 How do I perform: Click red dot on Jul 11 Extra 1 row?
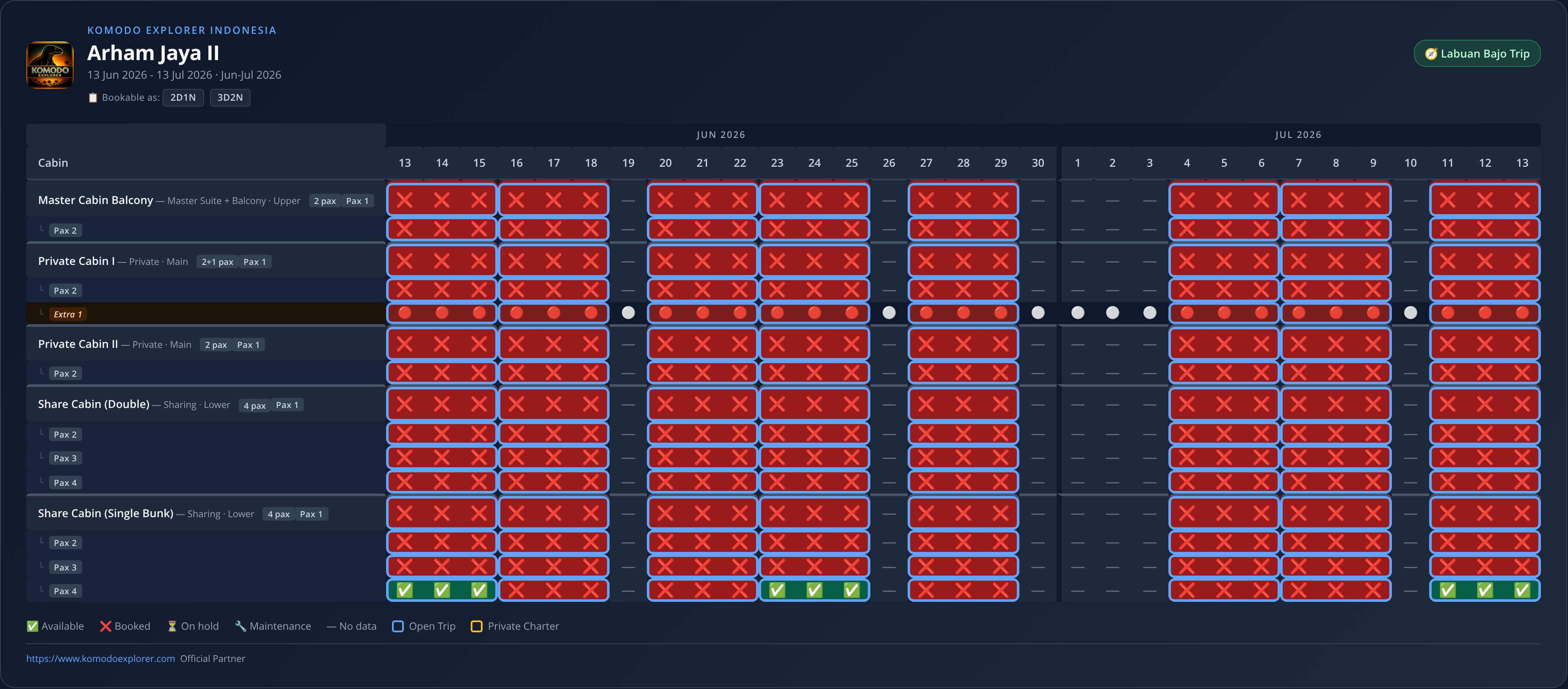(1447, 313)
